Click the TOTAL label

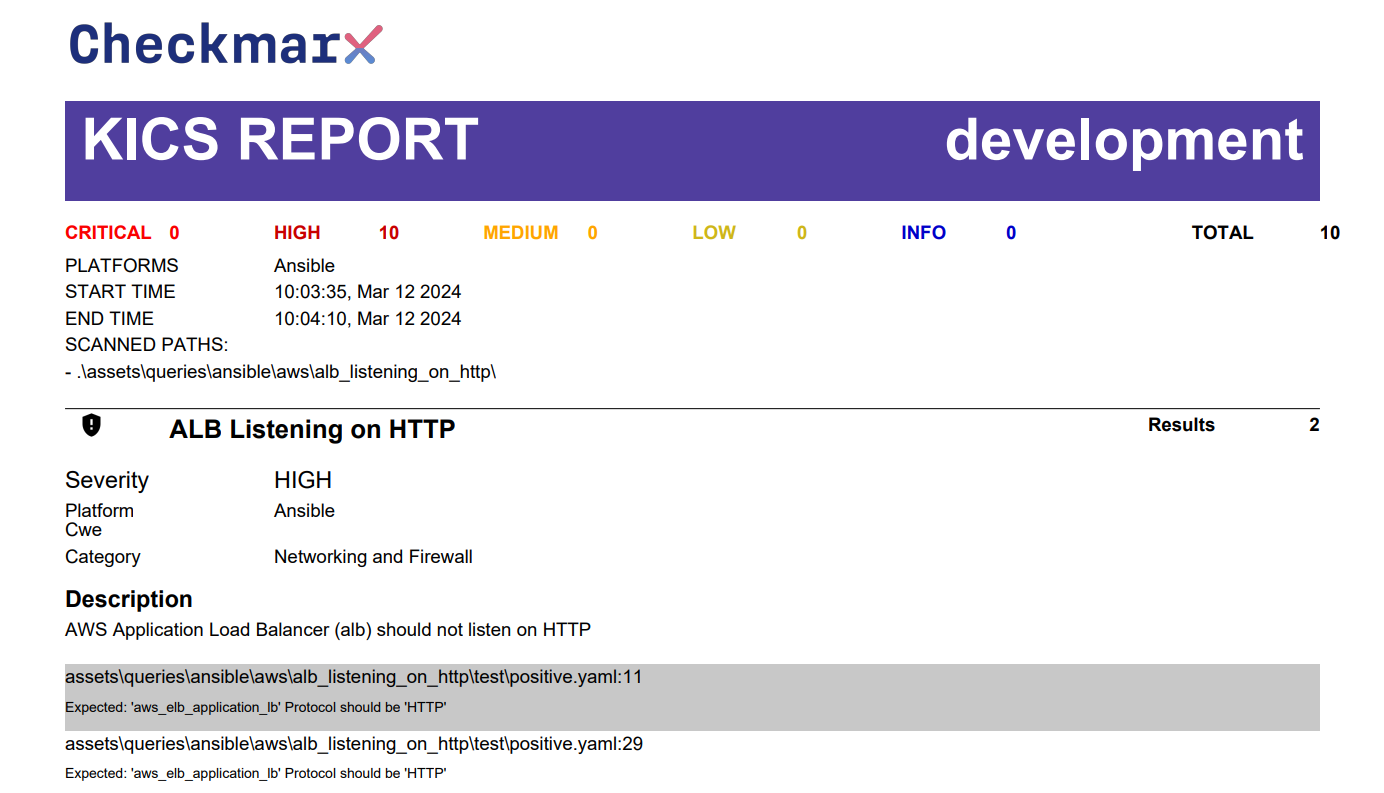(1222, 233)
